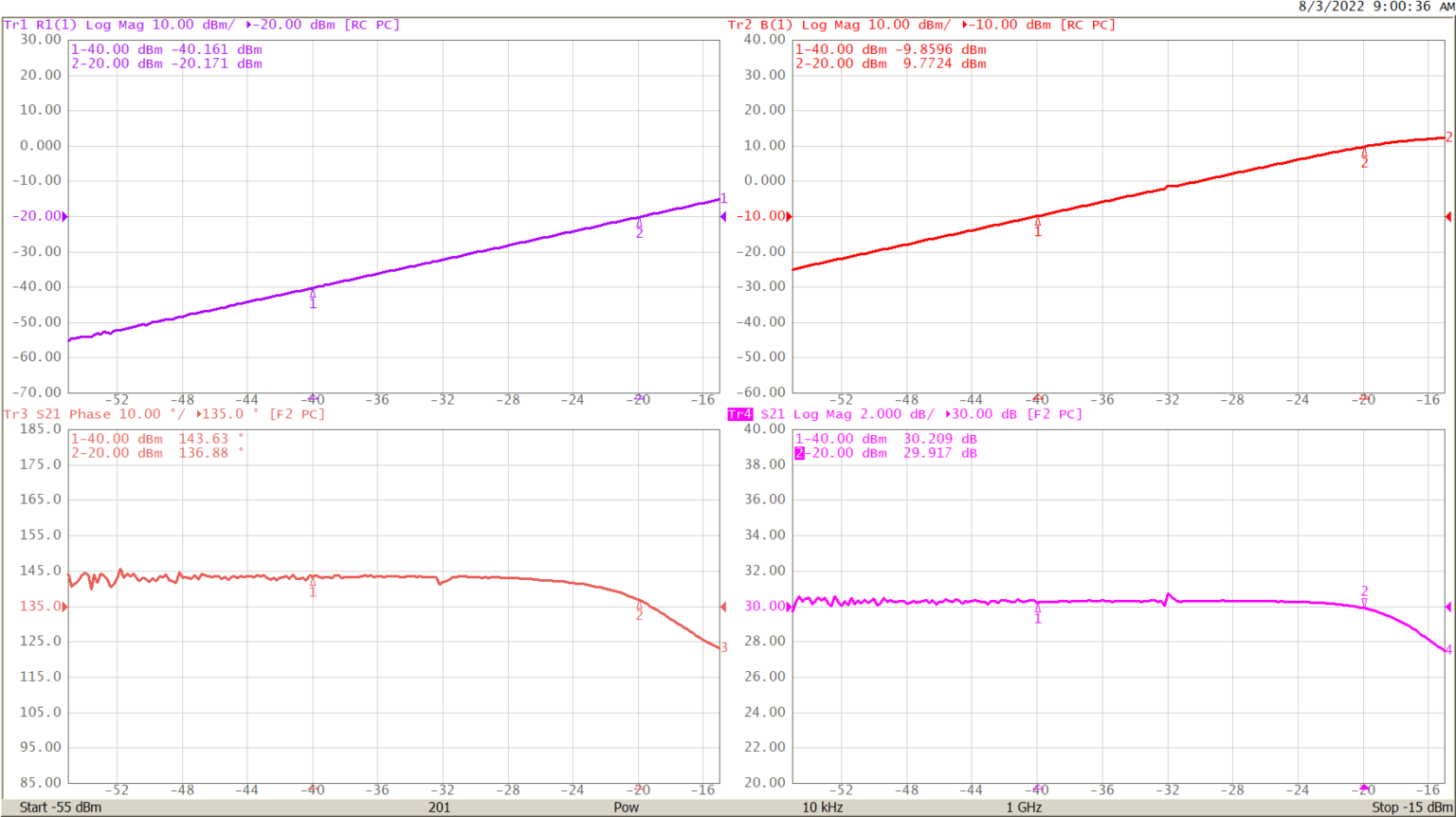Click marker 1 triangle on Tr4 trace
Viewport: 1456px width, 817px height.
point(1037,610)
